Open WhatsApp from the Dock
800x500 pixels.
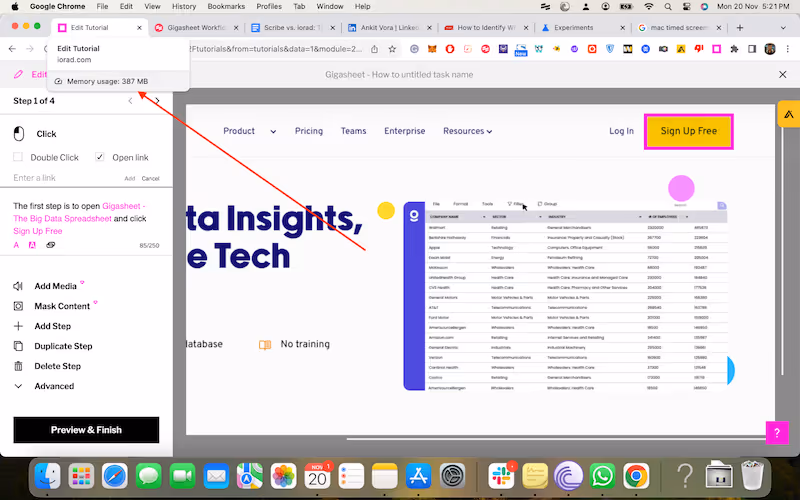[603, 476]
